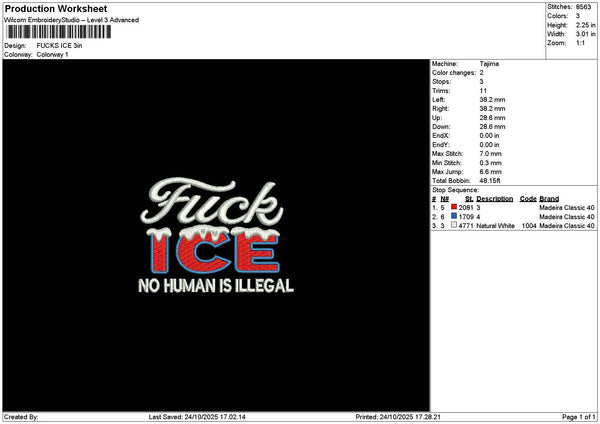The width and height of the screenshot is (600, 424).
Task: Click the blue thread color swatch
Action: [454, 216]
